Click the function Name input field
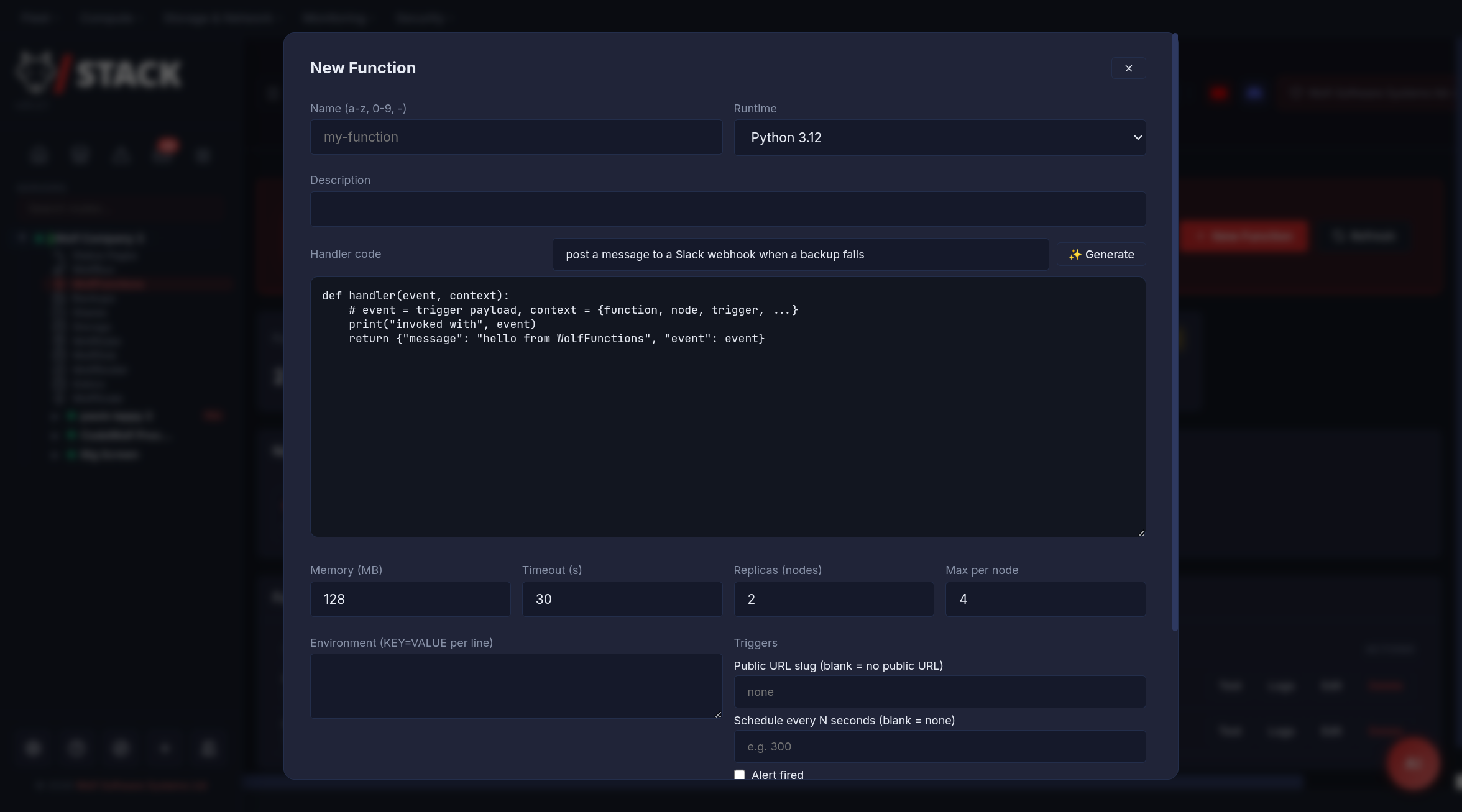The width and height of the screenshot is (1462, 812). click(516, 137)
